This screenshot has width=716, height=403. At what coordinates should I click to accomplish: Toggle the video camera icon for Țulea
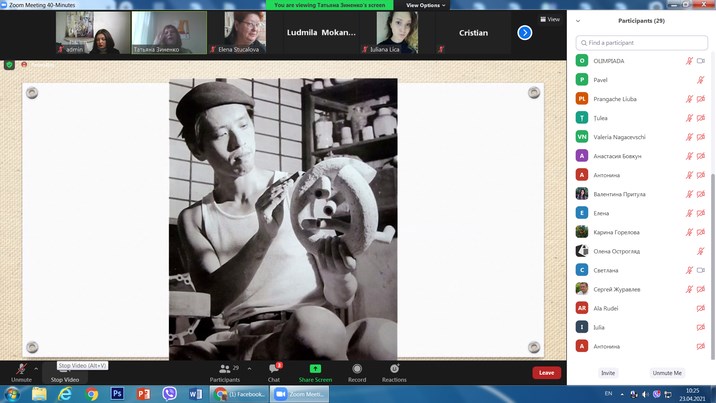(x=701, y=118)
